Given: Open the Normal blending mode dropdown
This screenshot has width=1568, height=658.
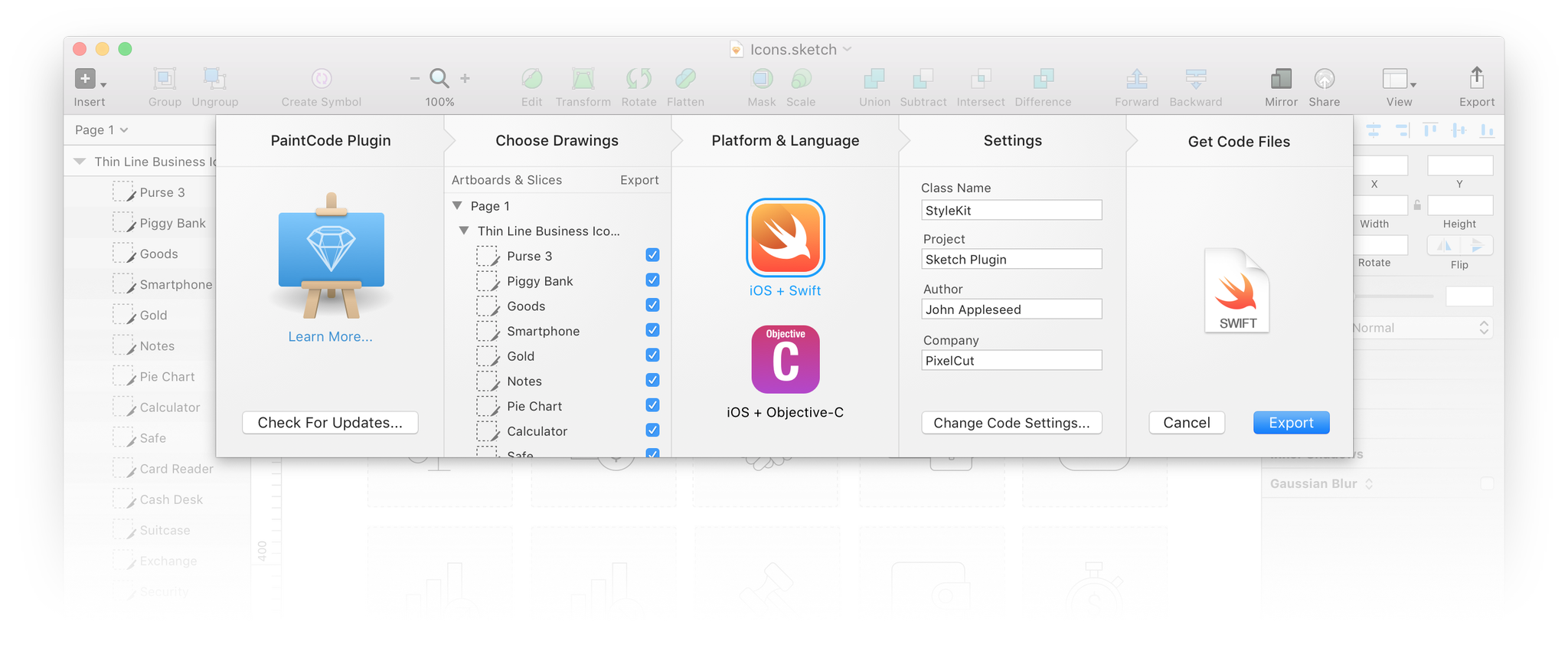Looking at the screenshot, I should tap(1421, 328).
